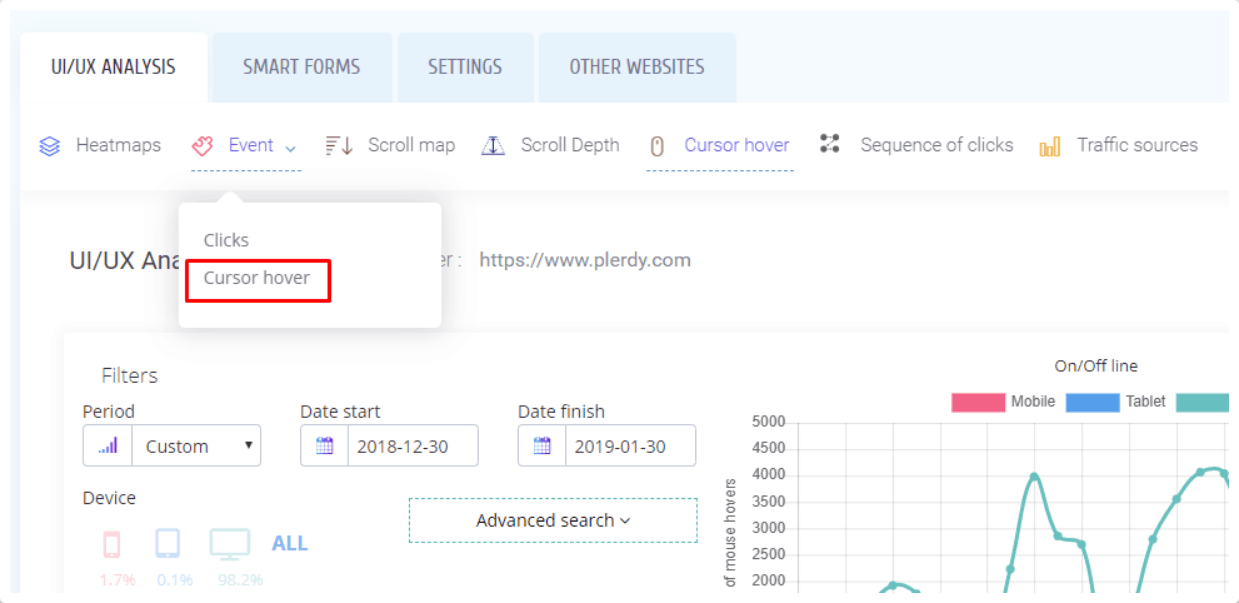Image resolution: width=1239 pixels, height=603 pixels.
Task: Open OTHER WEBSITES tab
Action: (x=637, y=67)
